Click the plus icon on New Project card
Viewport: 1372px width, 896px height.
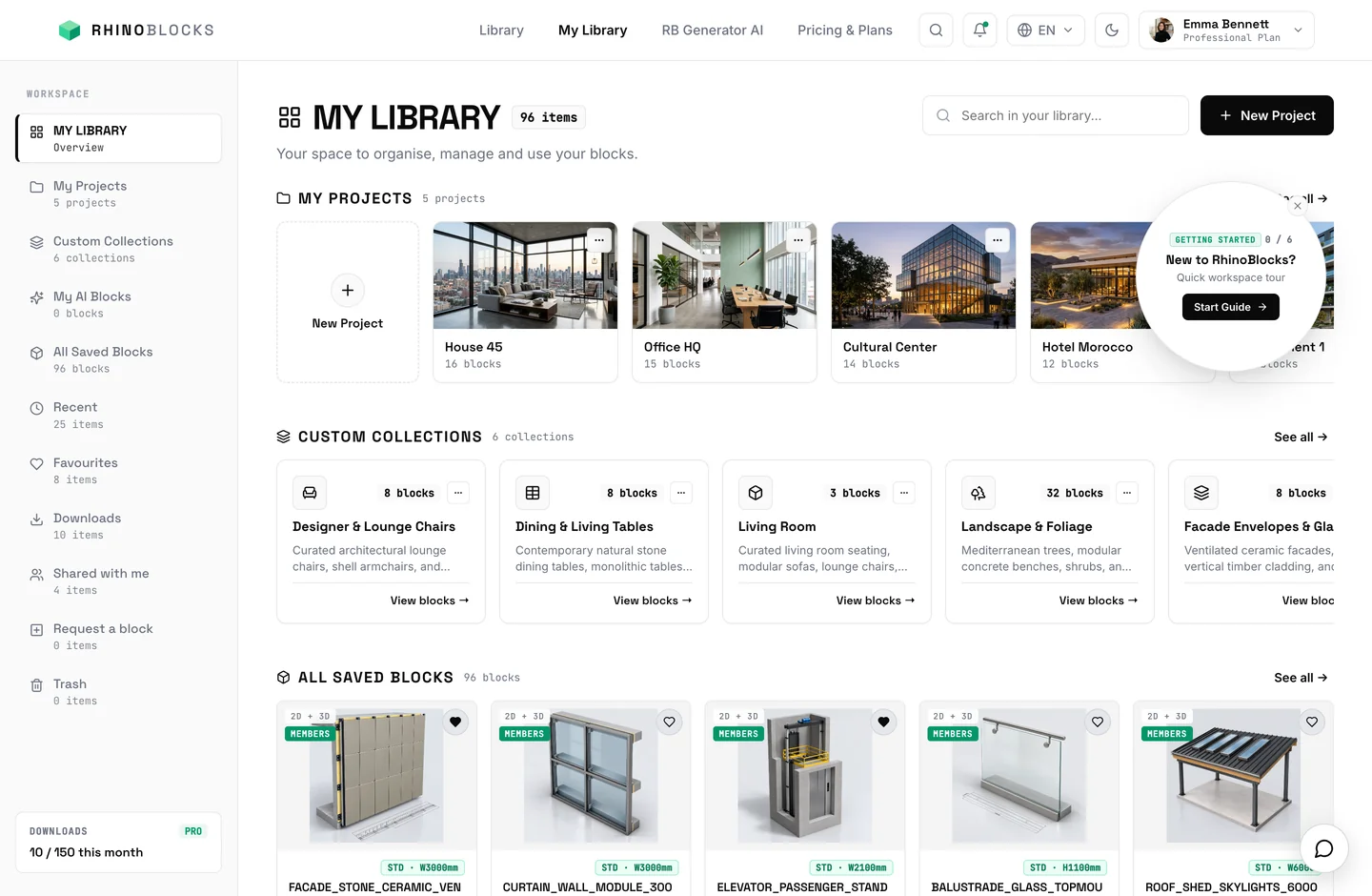pos(348,290)
